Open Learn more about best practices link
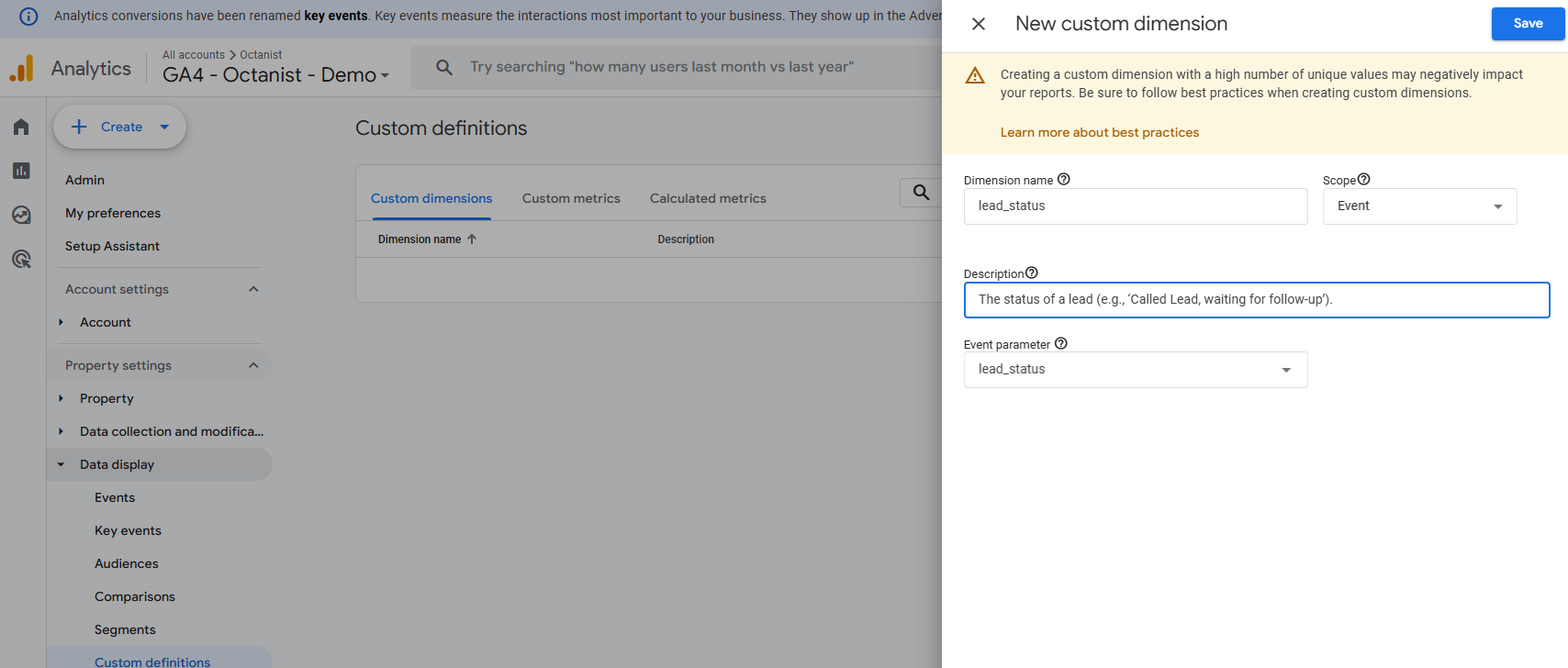The image size is (1568, 668). click(x=1099, y=132)
